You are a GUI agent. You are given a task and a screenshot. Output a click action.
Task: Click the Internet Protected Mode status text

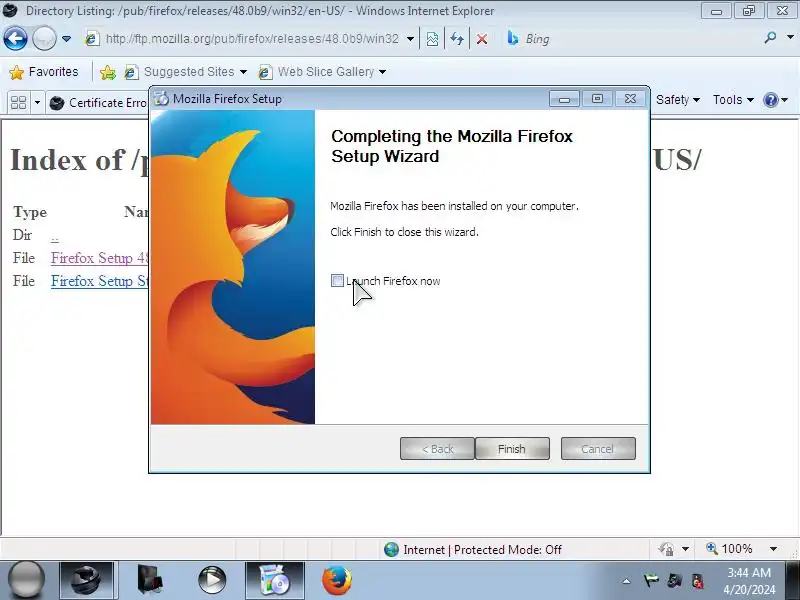(x=482, y=549)
